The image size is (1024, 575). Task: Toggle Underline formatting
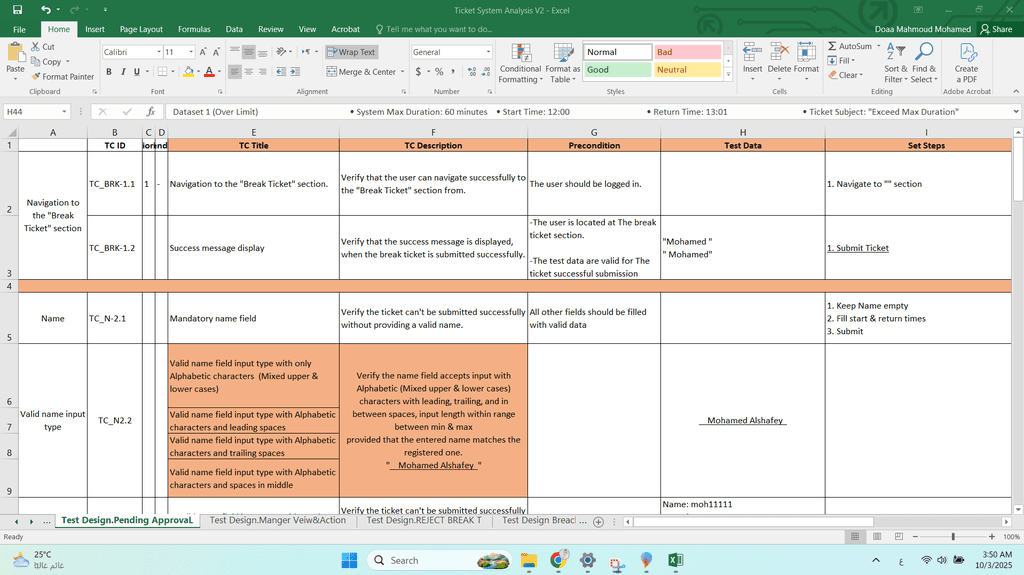(136, 71)
